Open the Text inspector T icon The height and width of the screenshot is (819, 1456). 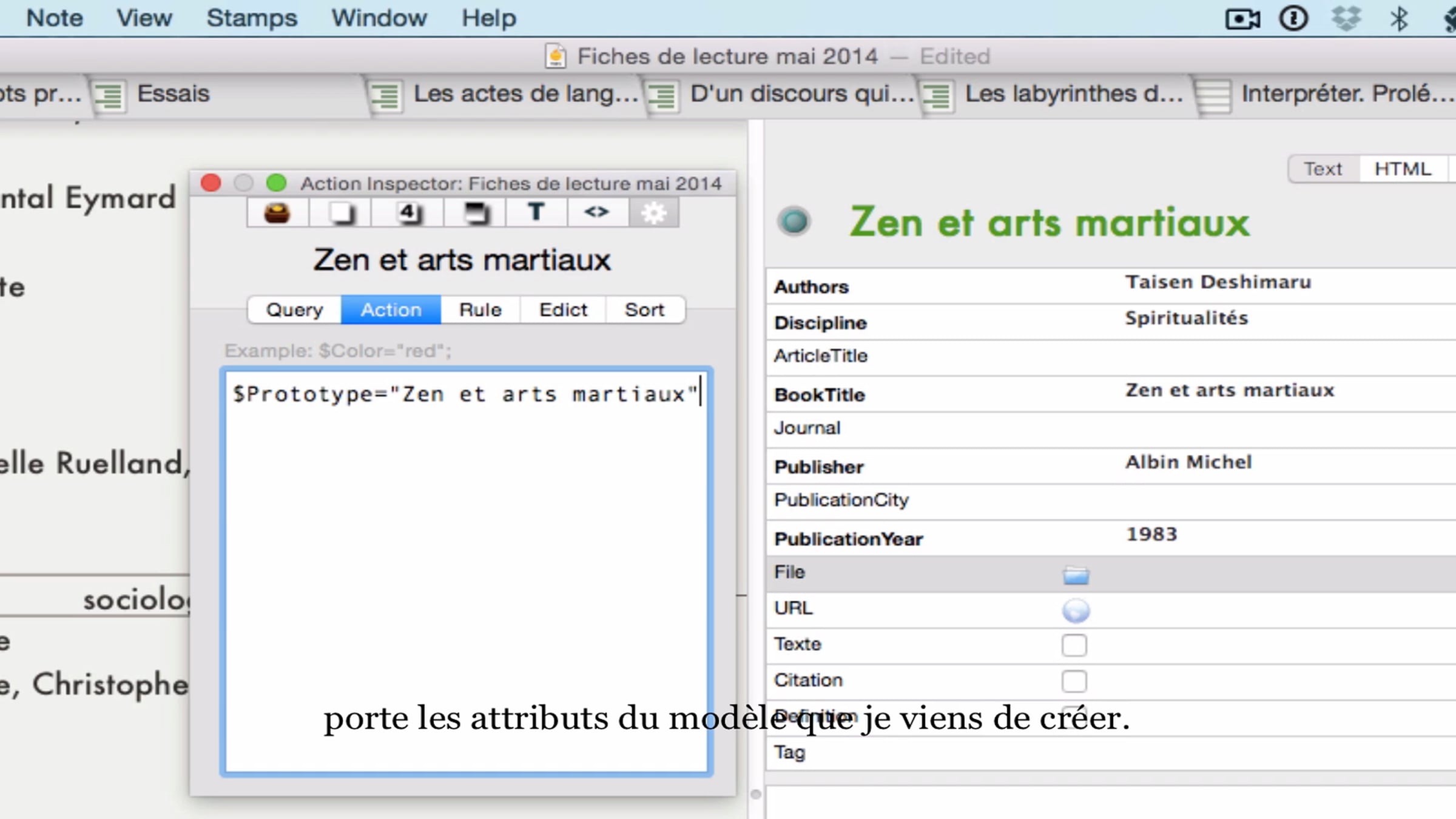pos(536,213)
